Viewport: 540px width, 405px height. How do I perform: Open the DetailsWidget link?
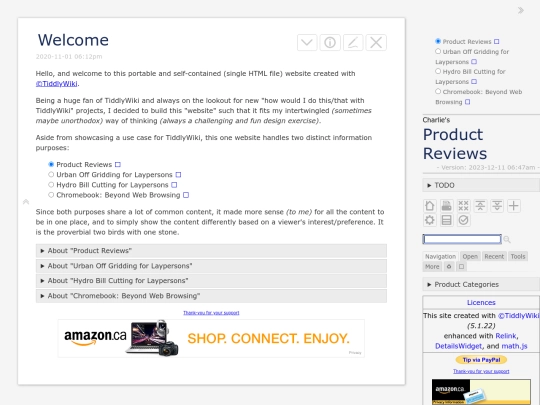click(458, 346)
